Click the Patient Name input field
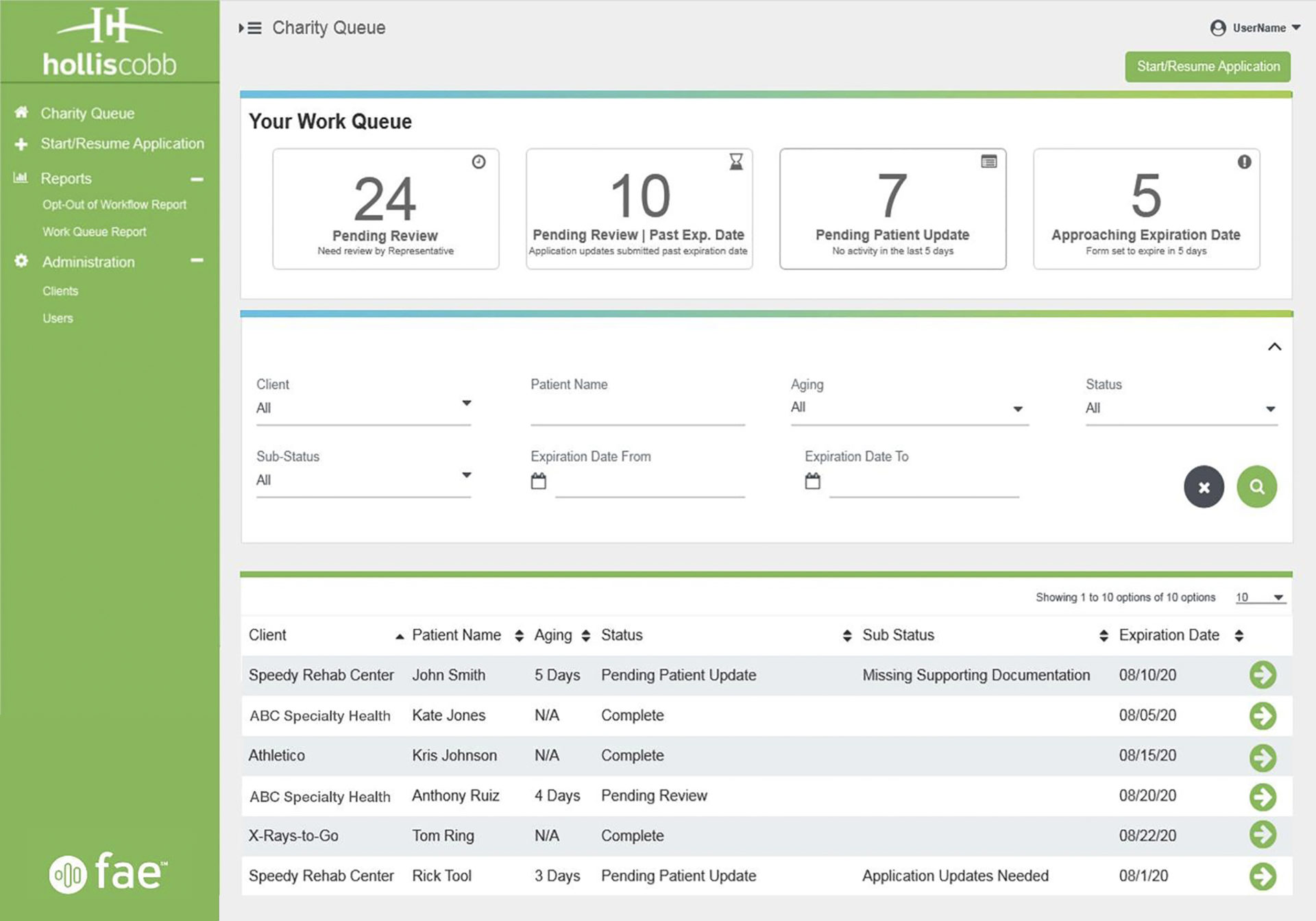Screen dimensions: 1316x921 click(x=637, y=410)
